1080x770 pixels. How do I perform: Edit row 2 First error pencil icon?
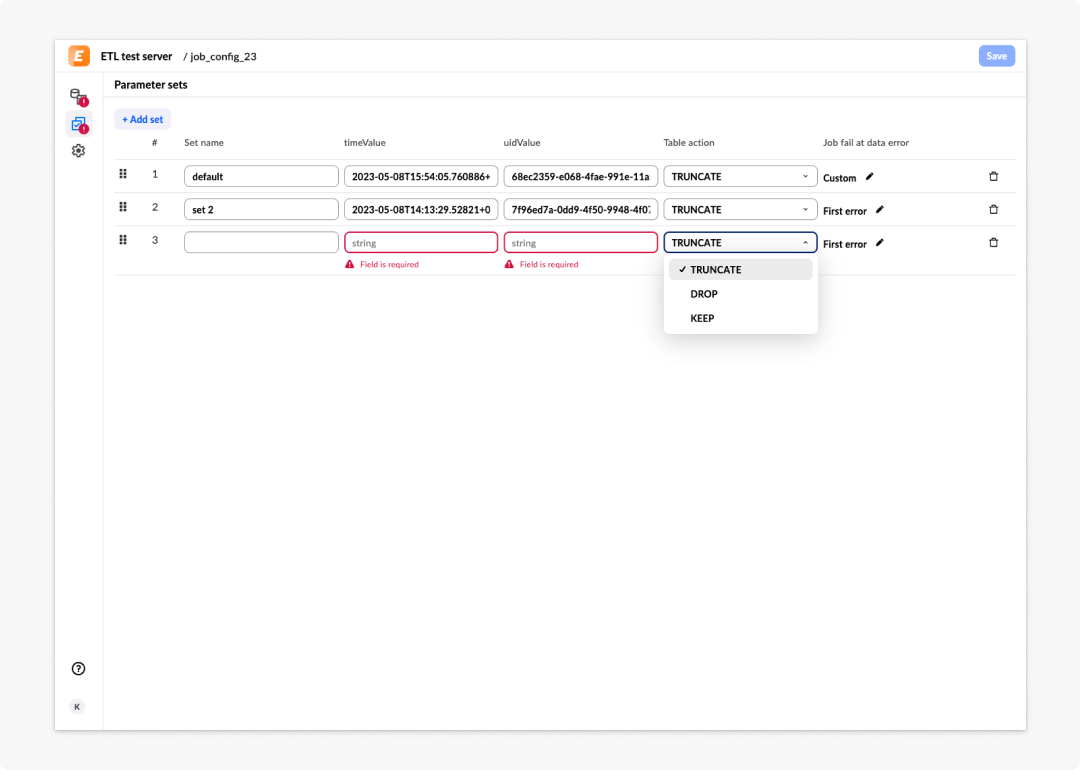click(880, 210)
